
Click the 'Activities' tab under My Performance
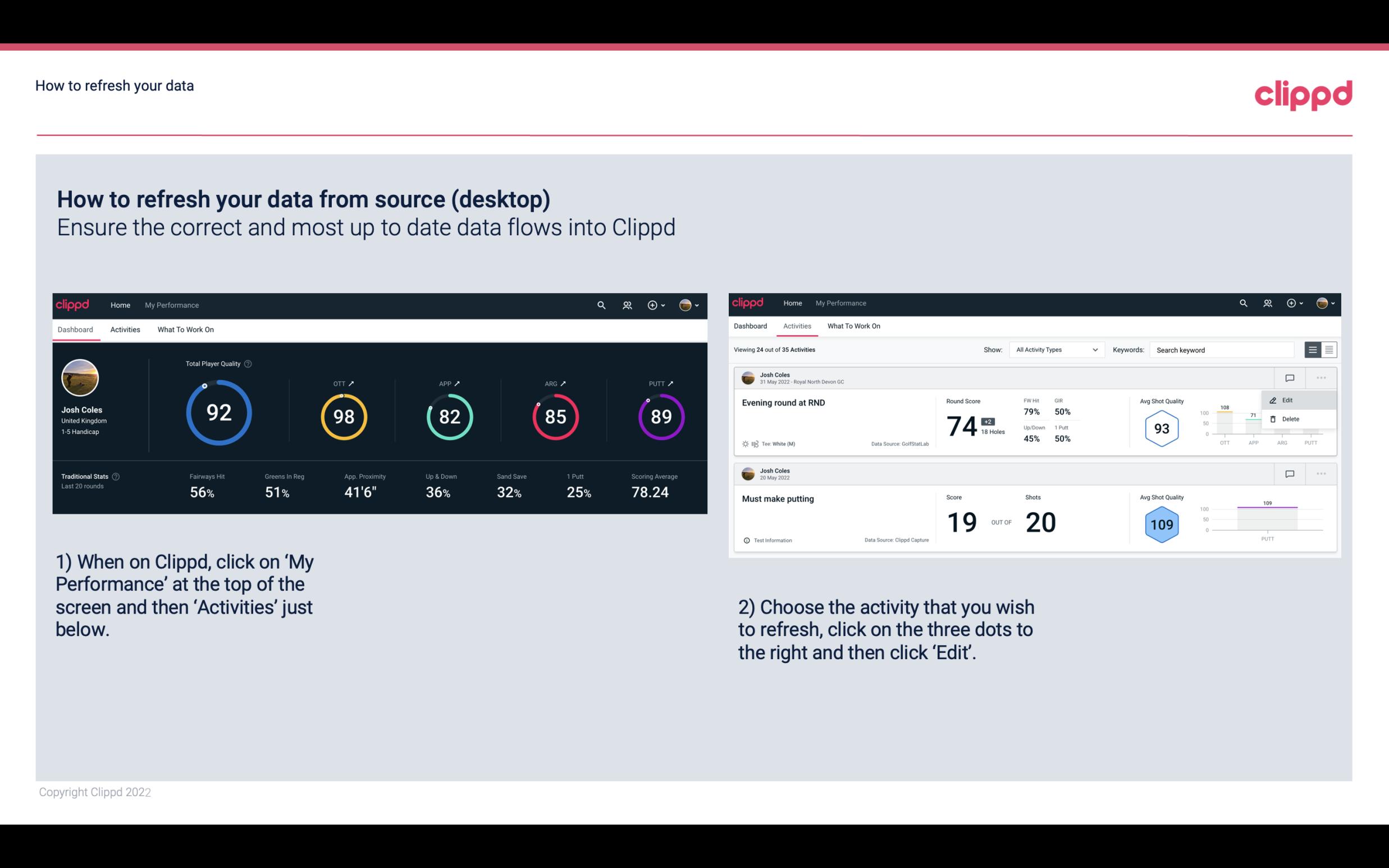124,329
